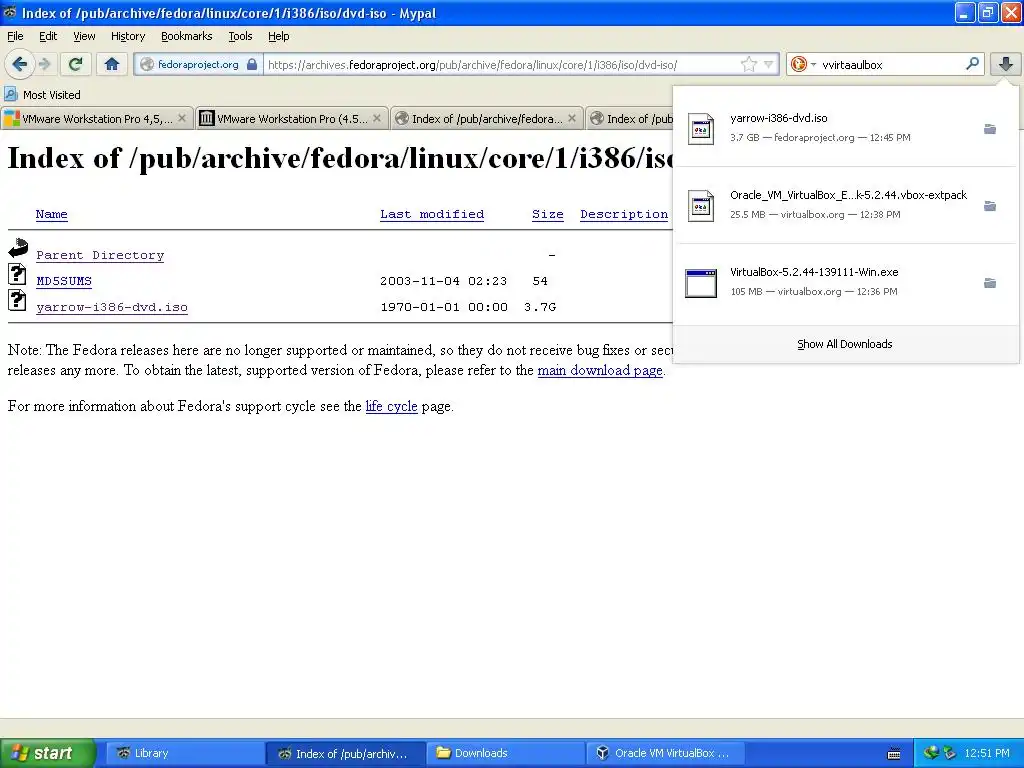Close the second VMware Workstation Pro tab

coord(377,118)
